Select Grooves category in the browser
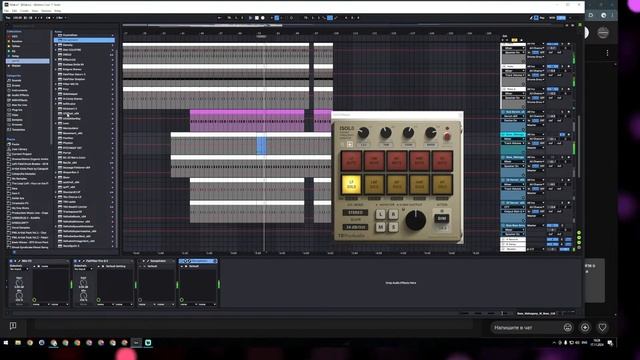 click(17, 124)
